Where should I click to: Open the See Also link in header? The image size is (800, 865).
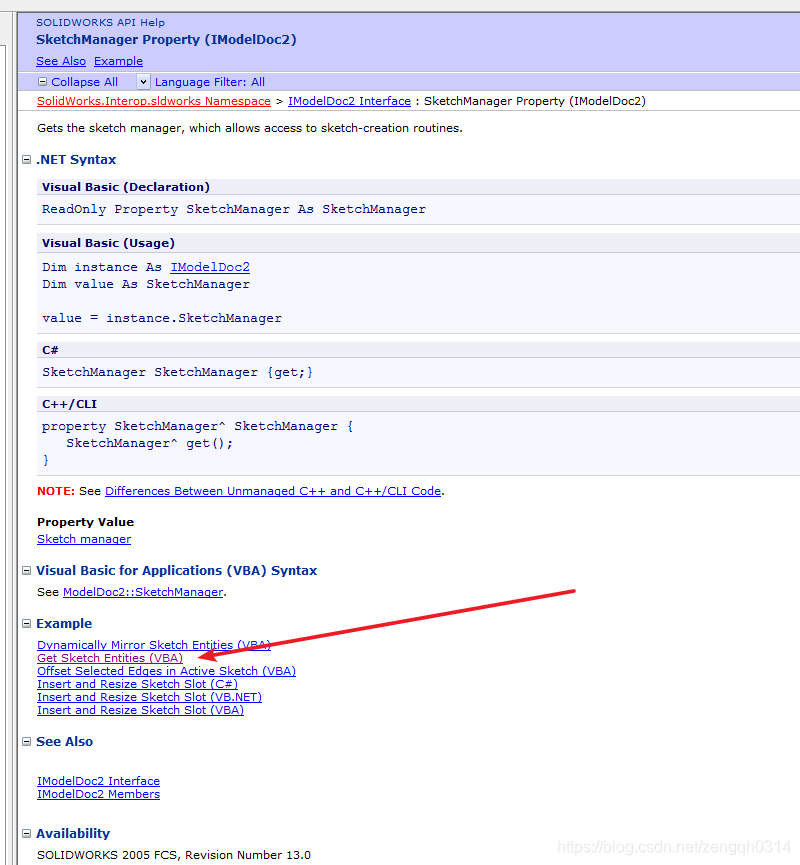[x=61, y=61]
